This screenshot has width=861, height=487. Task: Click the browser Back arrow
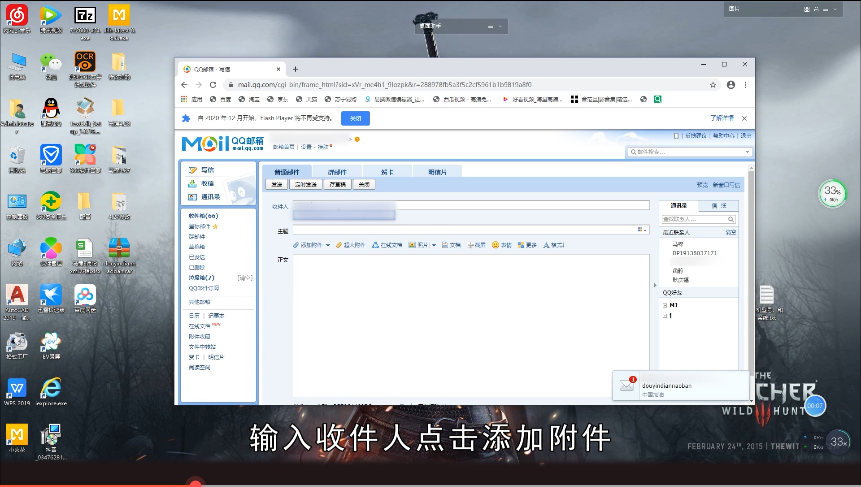click(184, 85)
